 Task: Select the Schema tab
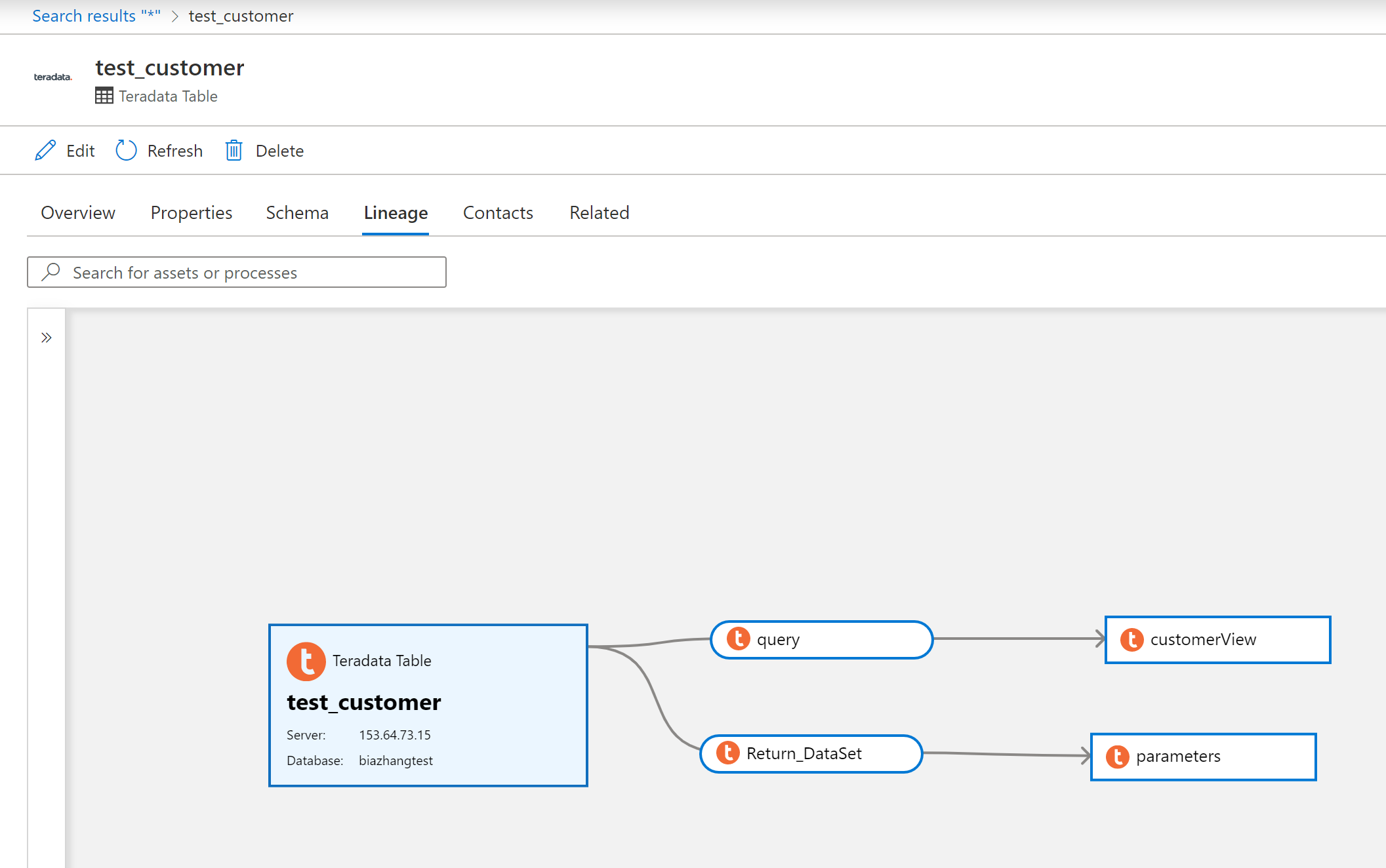296,212
